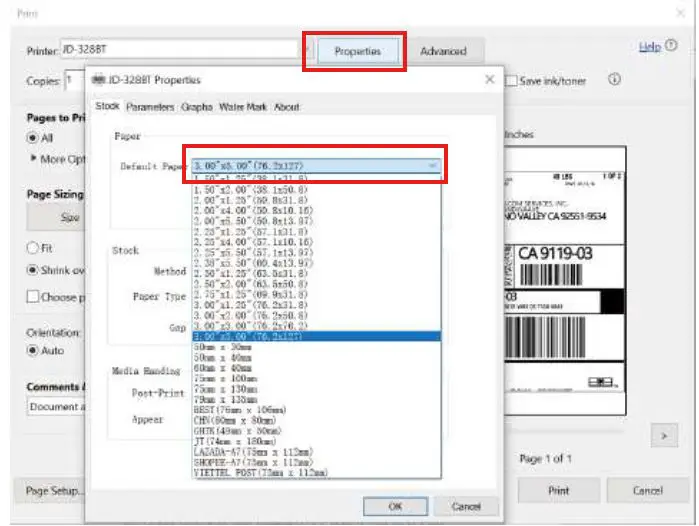
Task: Collapse the Default Paper combo box arrow
Action: (x=432, y=166)
